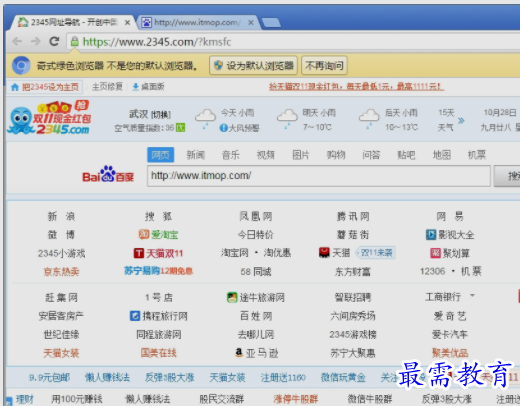Open a new tab button
The image size is (520, 406).
271,23
